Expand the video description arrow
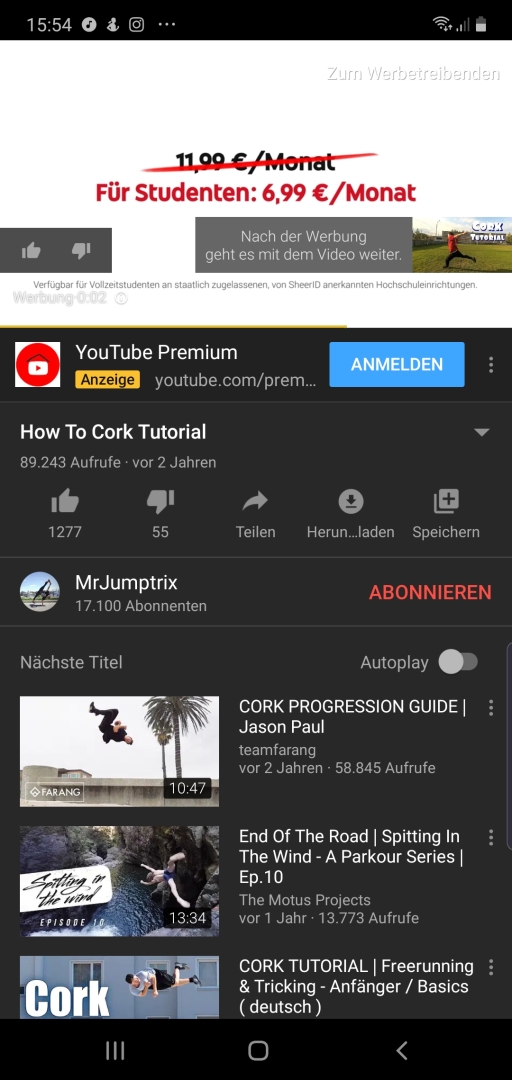Image resolution: width=512 pixels, height=1080 pixels. (x=482, y=433)
